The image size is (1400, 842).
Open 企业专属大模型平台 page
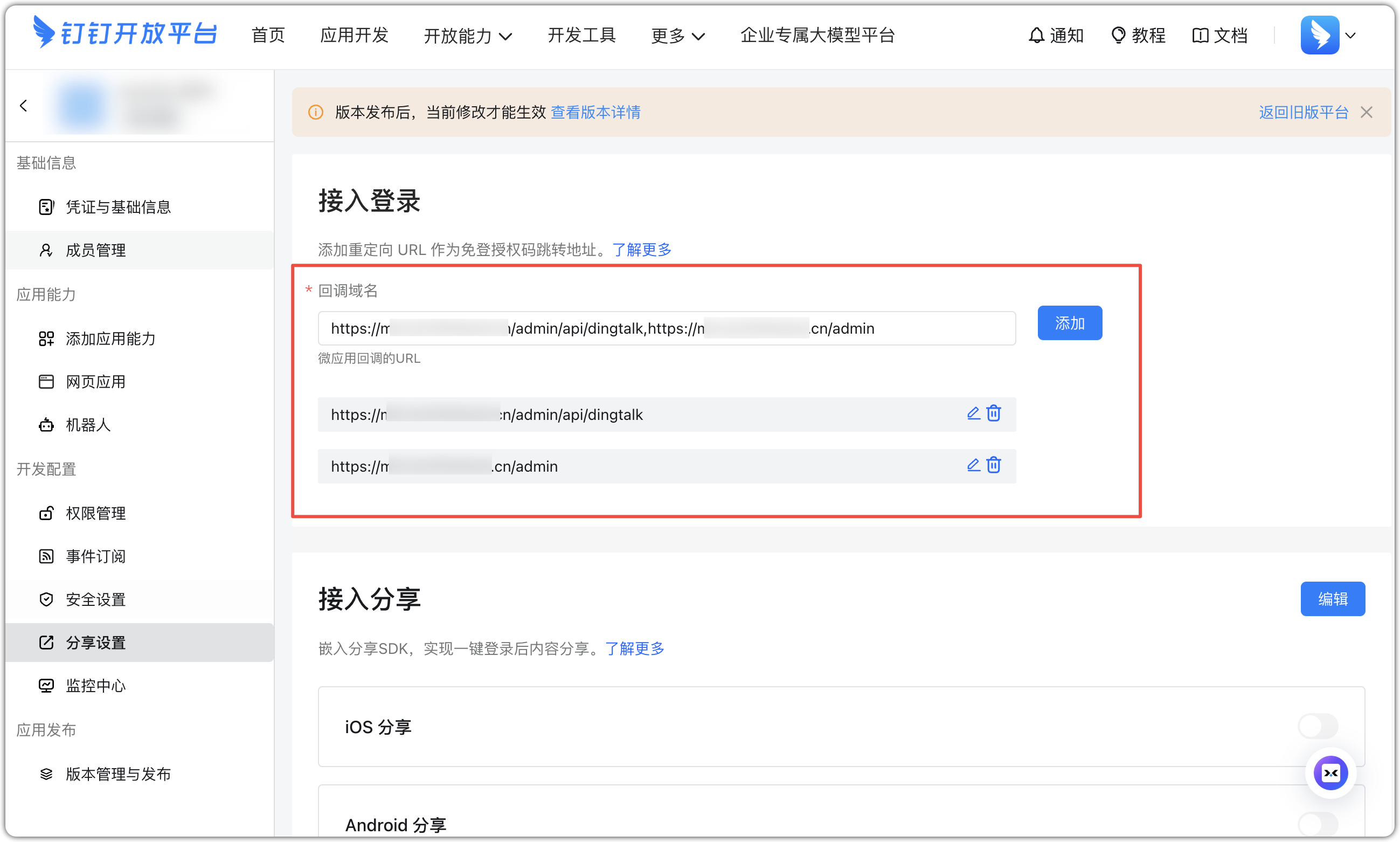817,35
